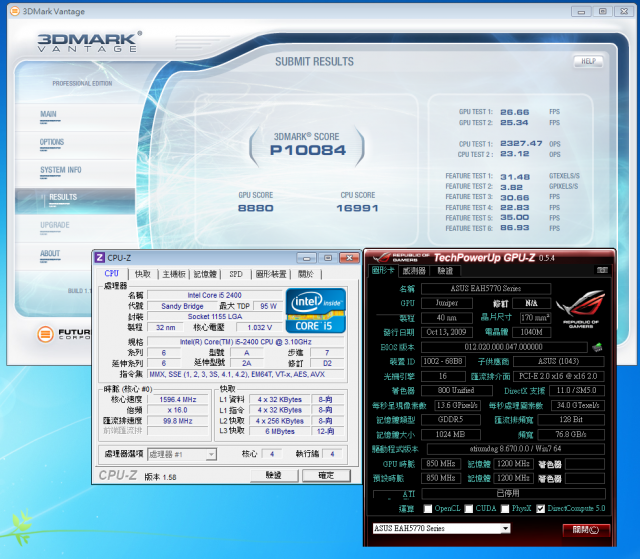Click the BIOS save chip icon in GPU-Z

(x=598, y=348)
